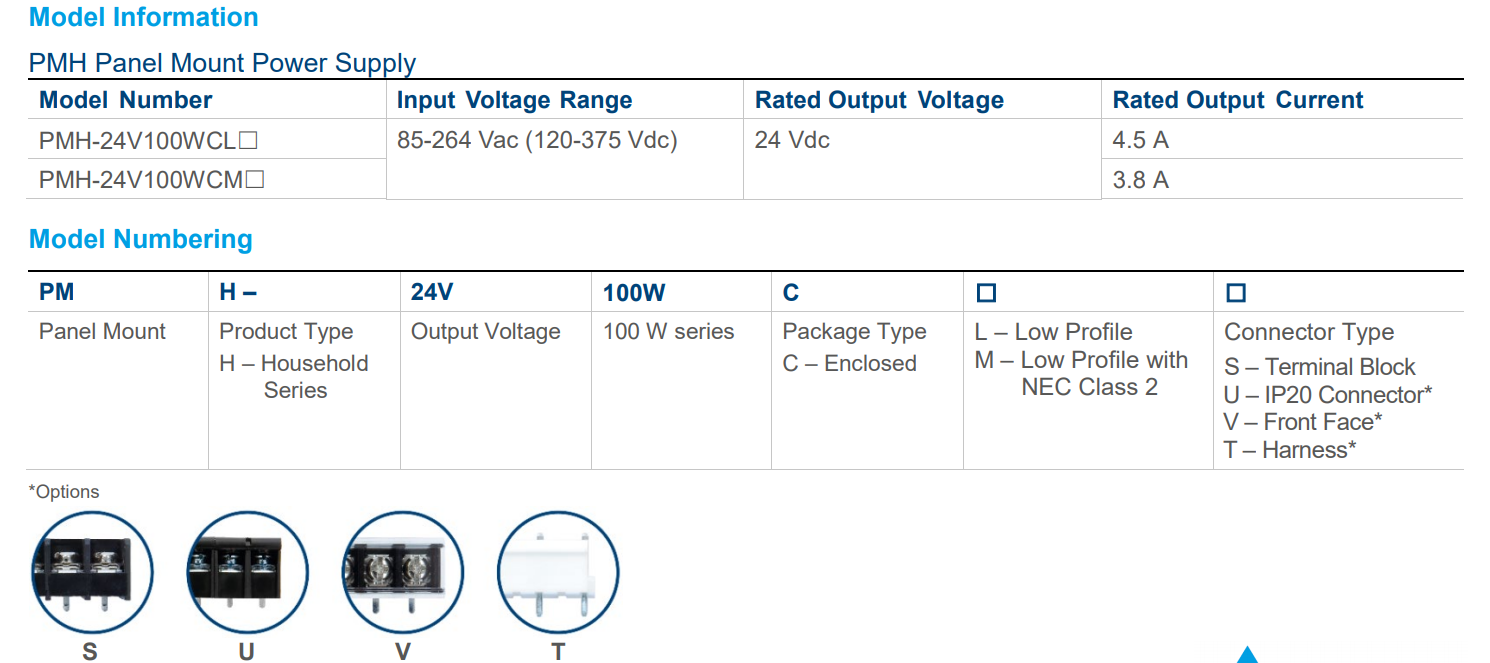The width and height of the screenshot is (1490, 663).
Task: Click the T – Harness option text
Action: 1289,450
